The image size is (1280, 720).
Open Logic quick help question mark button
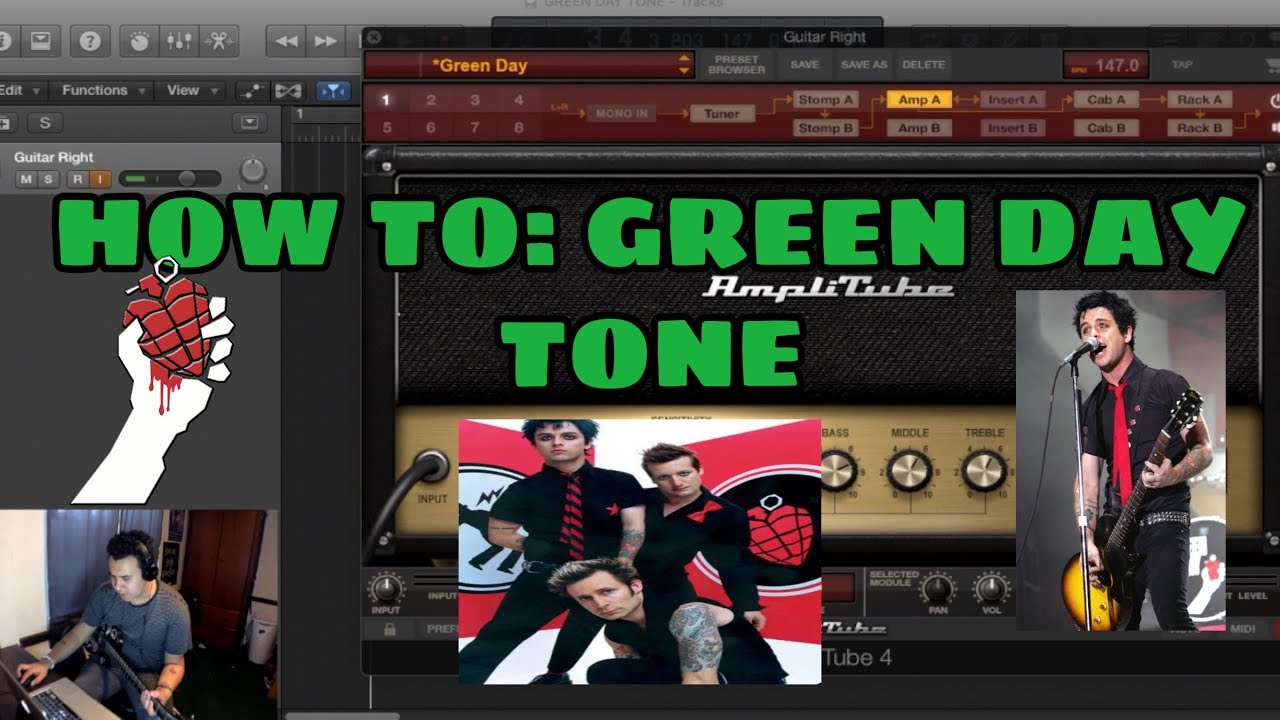(90, 41)
